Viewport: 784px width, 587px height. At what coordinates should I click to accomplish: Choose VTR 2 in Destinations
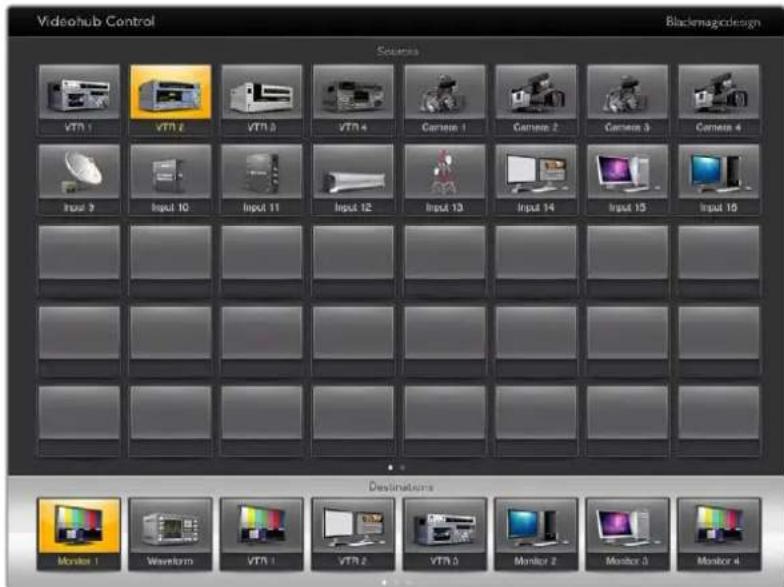click(x=353, y=534)
